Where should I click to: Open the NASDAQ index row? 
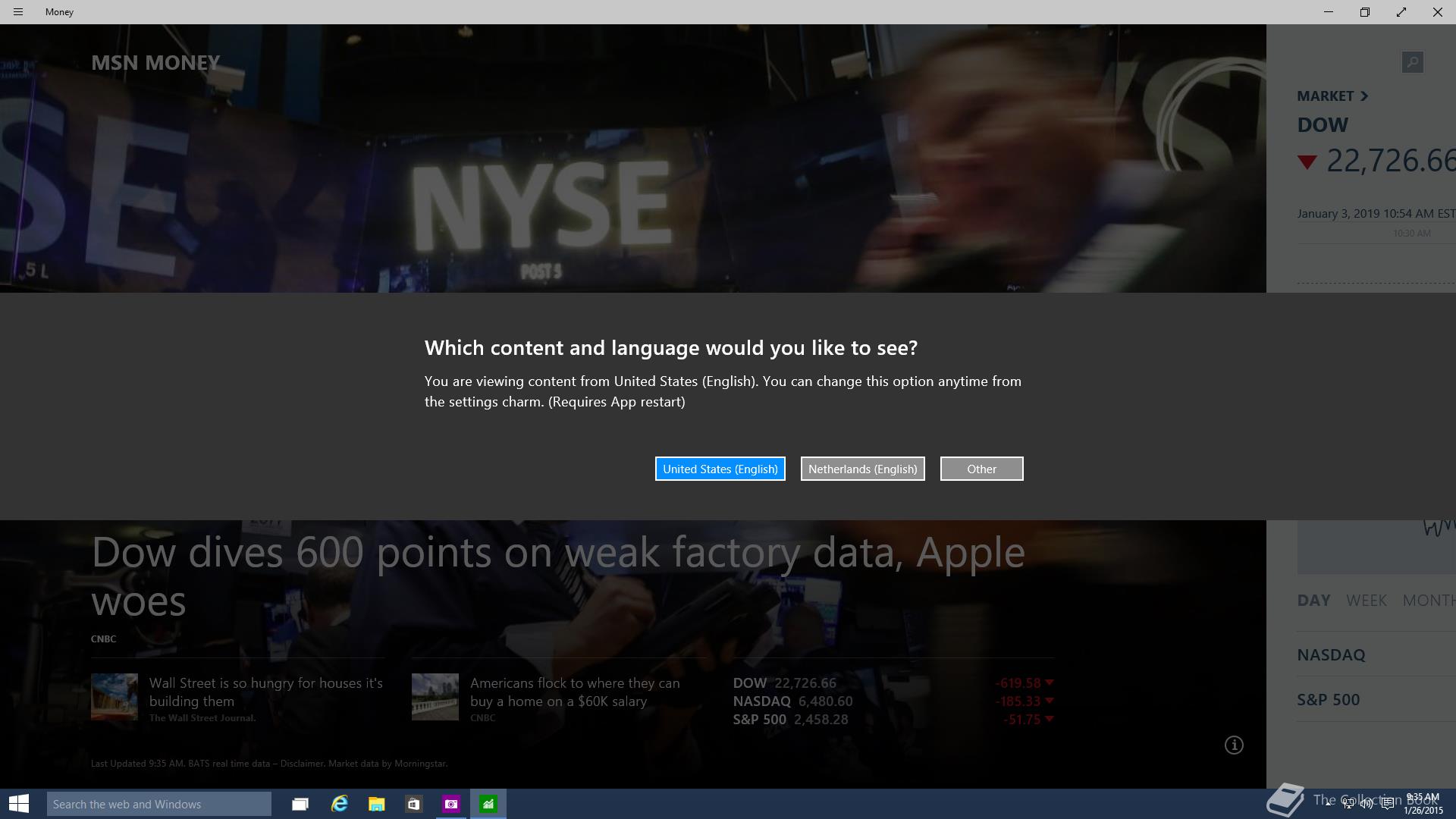(x=1376, y=654)
